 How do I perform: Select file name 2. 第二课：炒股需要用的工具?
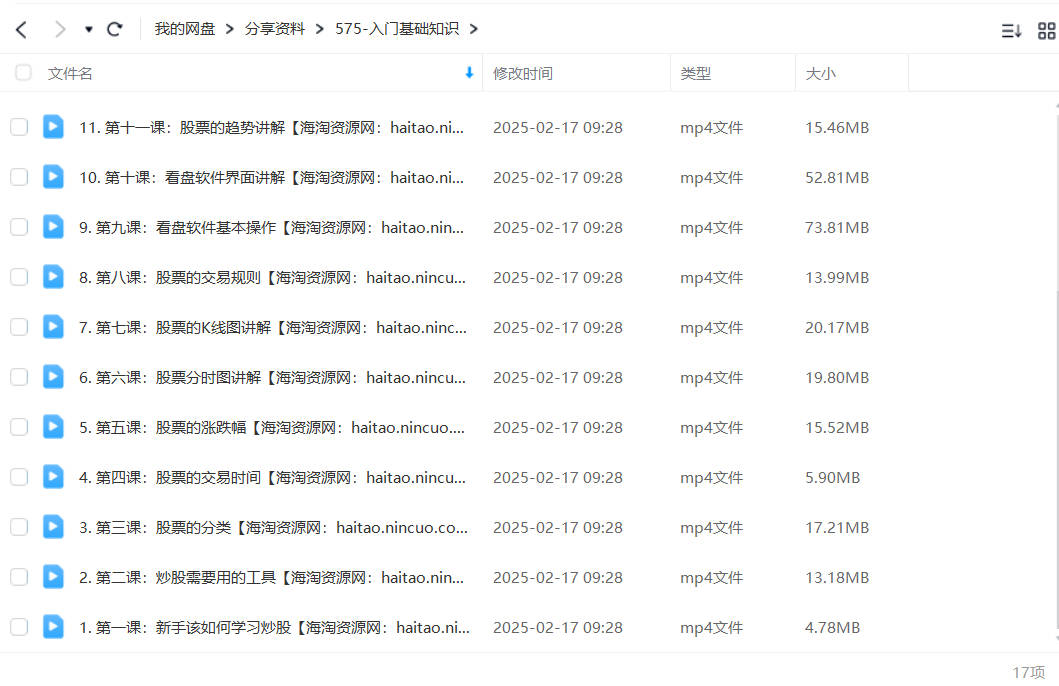click(272, 577)
